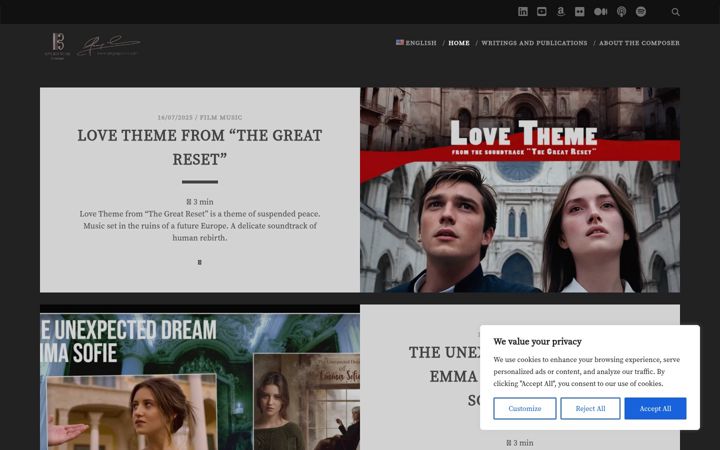The height and width of the screenshot is (450, 720).
Task: Open the partially hidden Unexpected Dream post title
Action: (x=443, y=377)
